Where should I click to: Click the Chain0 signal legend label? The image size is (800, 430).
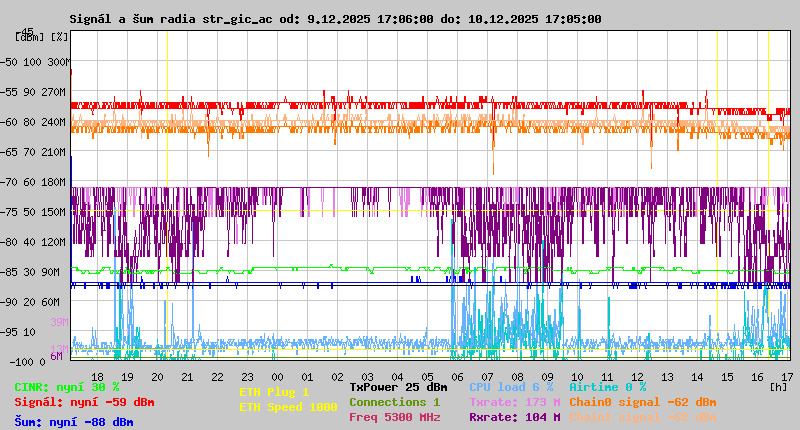[642, 402]
